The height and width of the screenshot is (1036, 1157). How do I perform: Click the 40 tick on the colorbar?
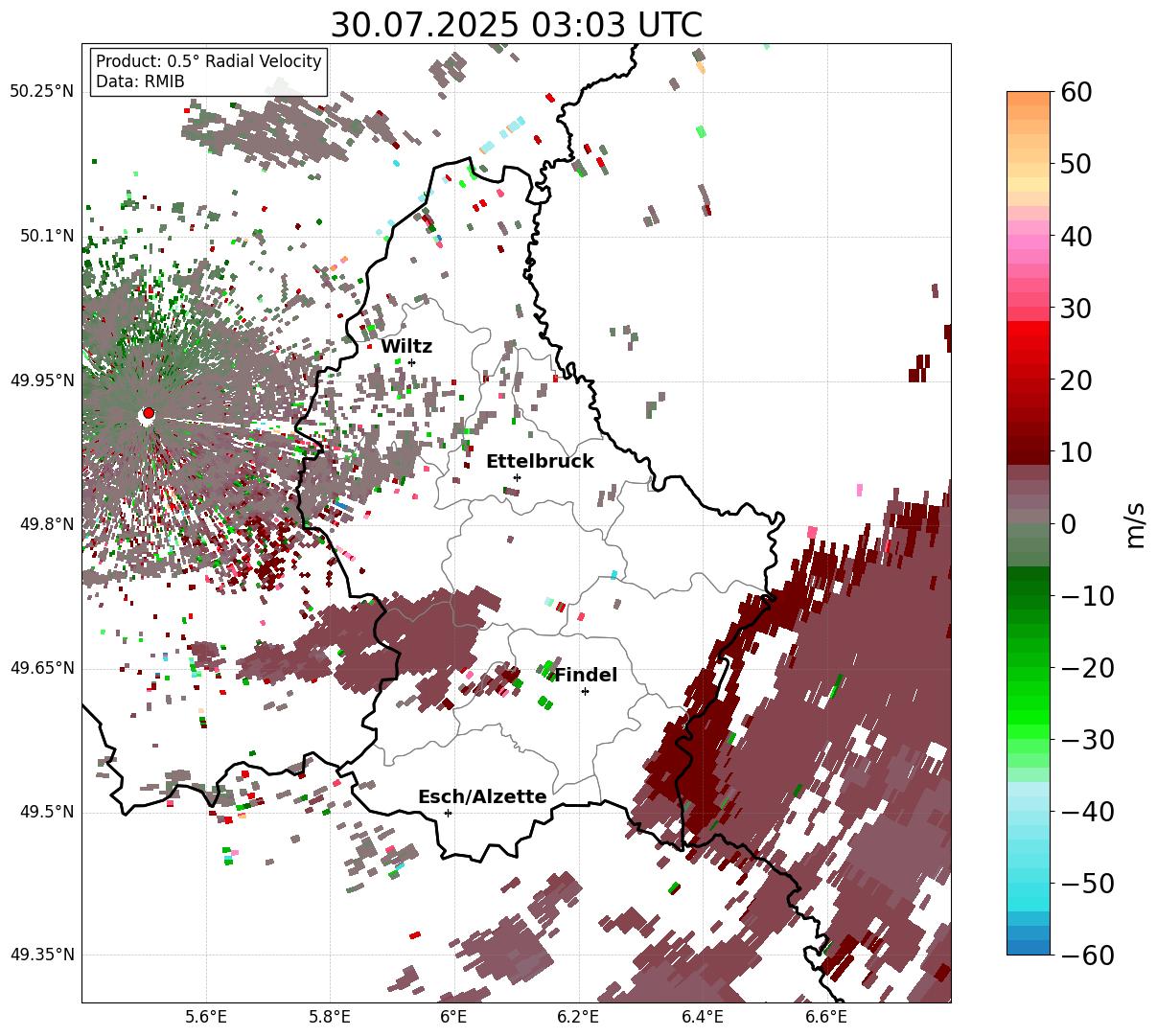pos(1077,236)
